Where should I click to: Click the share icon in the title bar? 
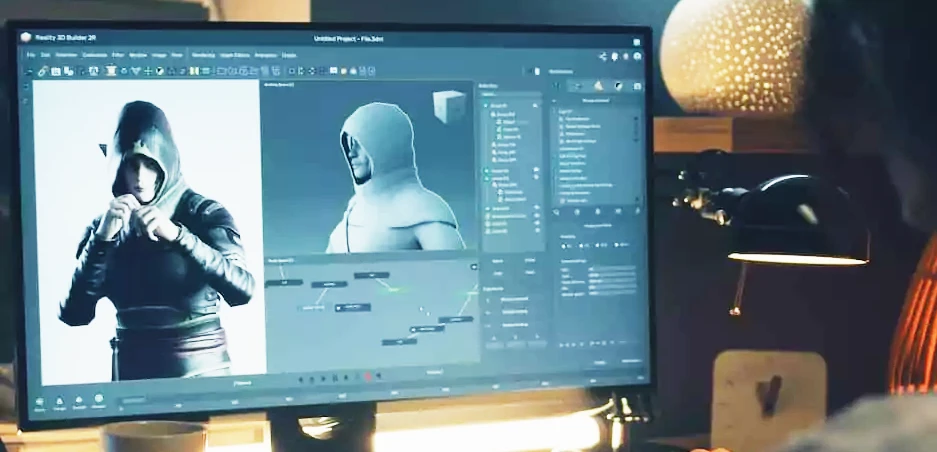click(x=603, y=56)
